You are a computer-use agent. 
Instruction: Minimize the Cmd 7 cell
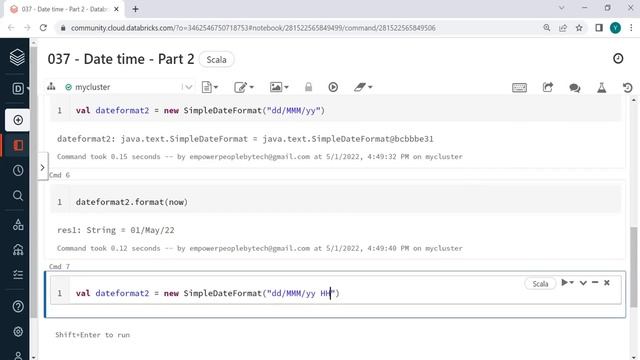coord(595,282)
